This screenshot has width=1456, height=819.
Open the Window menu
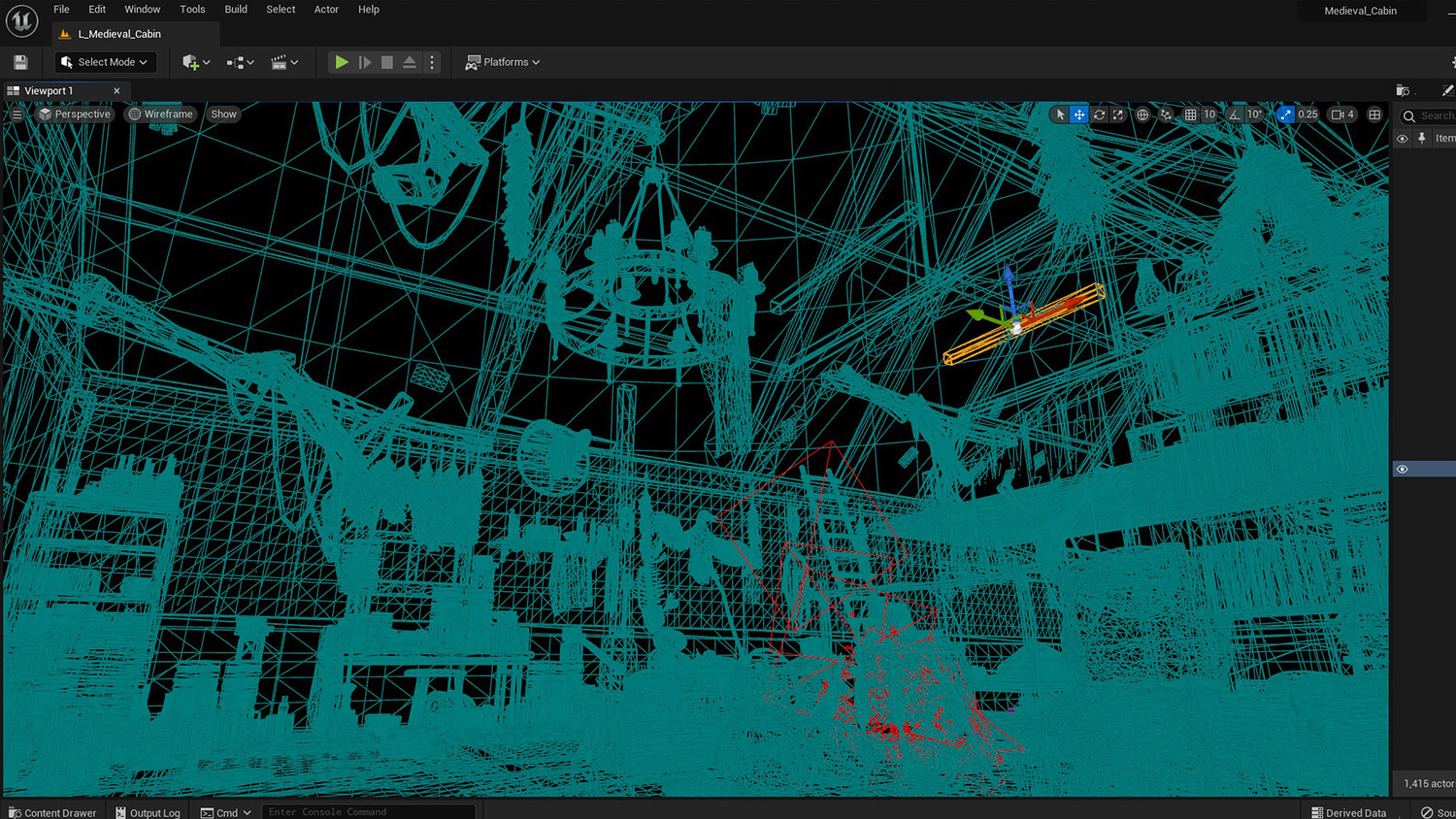pyautogui.click(x=143, y=10)
